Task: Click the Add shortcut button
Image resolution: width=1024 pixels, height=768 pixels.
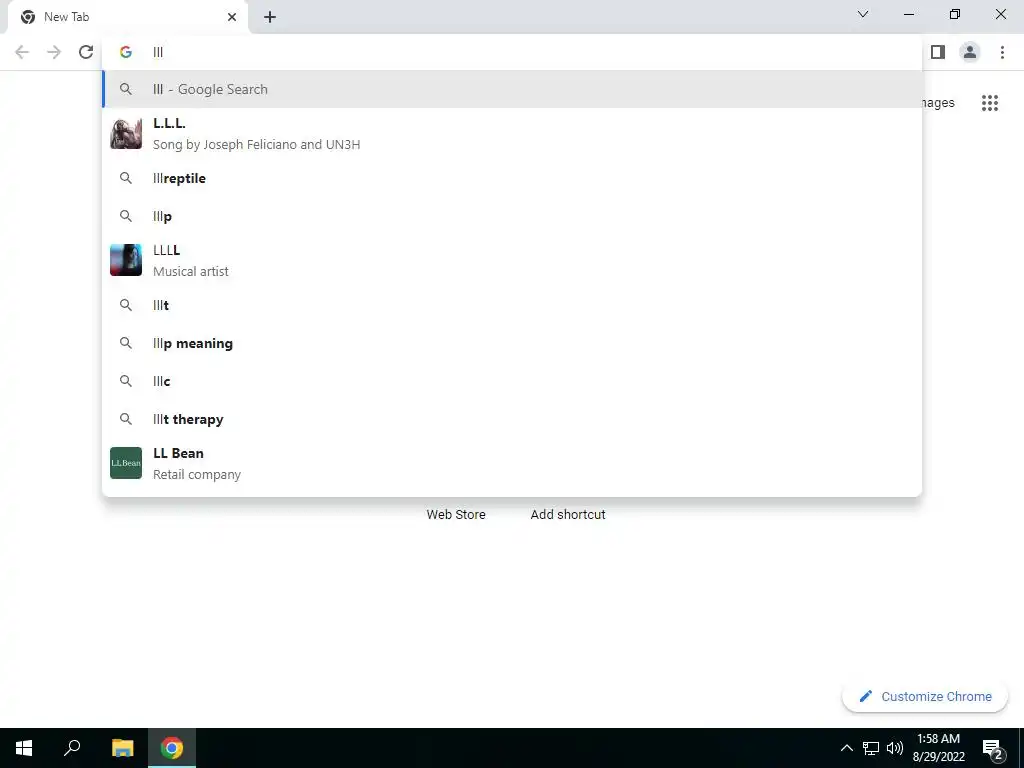Action: pos(568,515)
